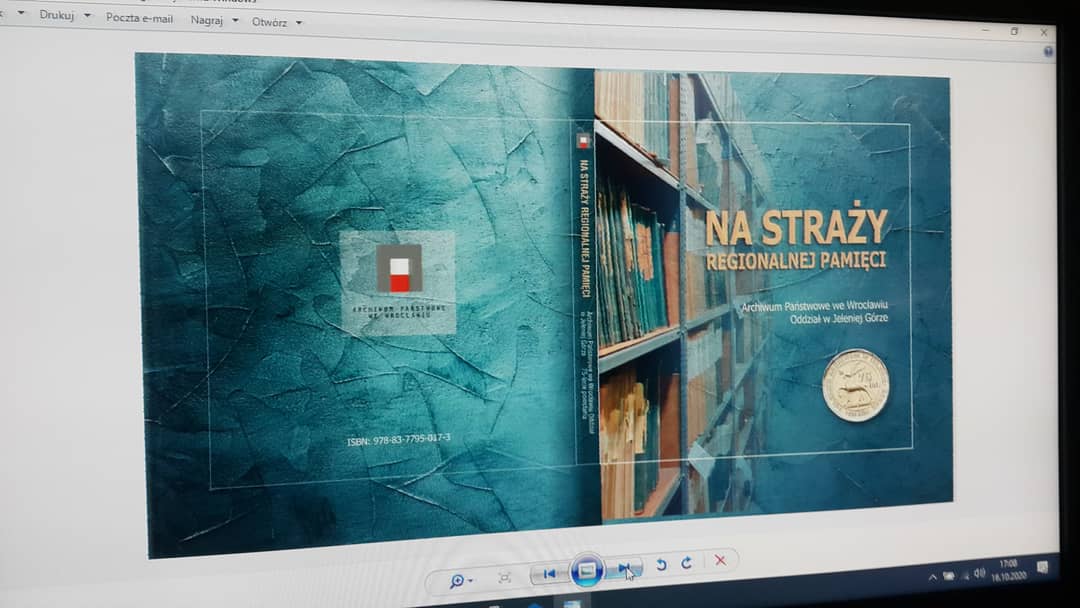Screen dimensions: 1080x608
Task: Open the zoom magnifier control
Action: pos(460,580)
